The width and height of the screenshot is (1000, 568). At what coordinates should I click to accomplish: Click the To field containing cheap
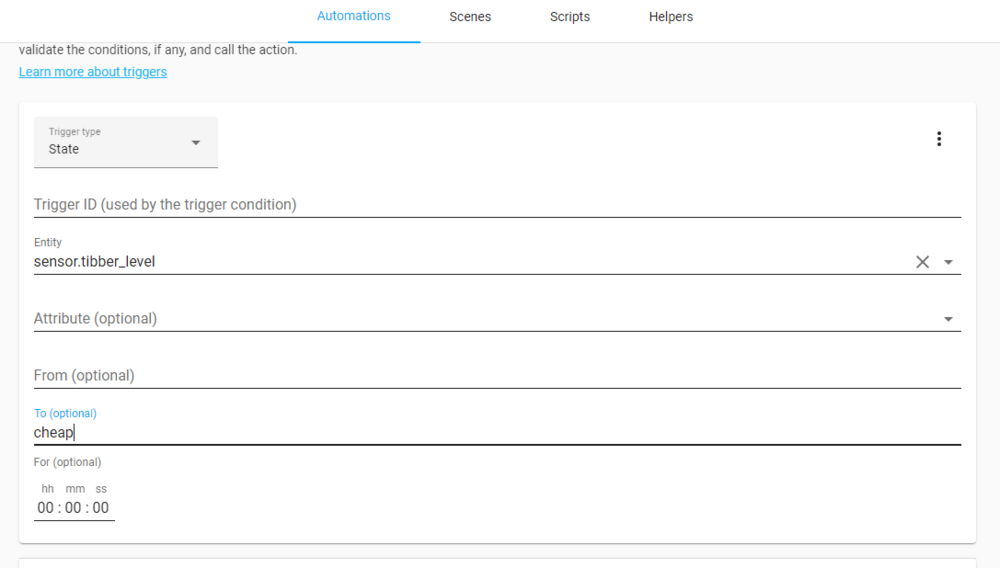click(496, 433)
